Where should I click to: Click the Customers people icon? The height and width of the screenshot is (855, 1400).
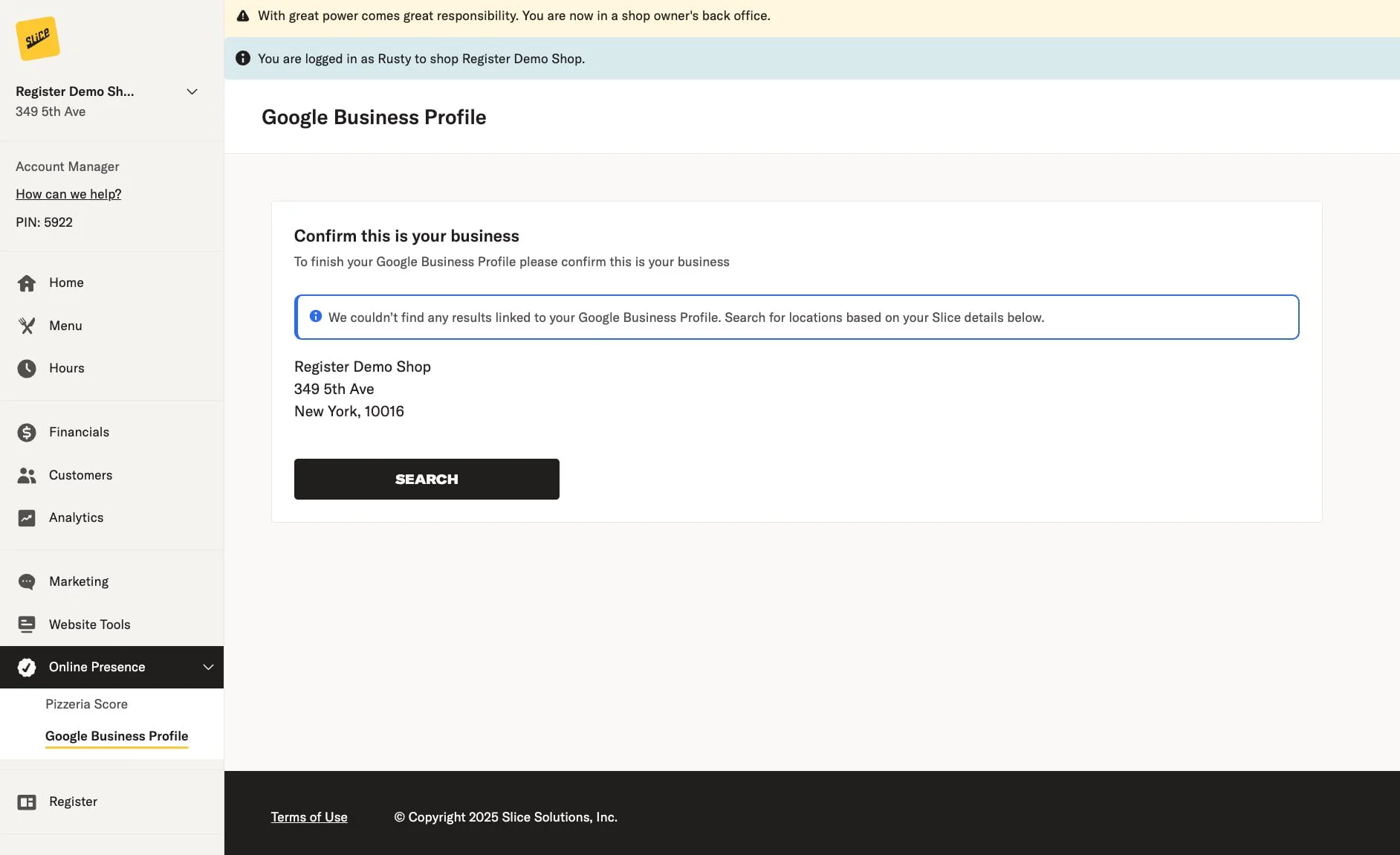27,476
